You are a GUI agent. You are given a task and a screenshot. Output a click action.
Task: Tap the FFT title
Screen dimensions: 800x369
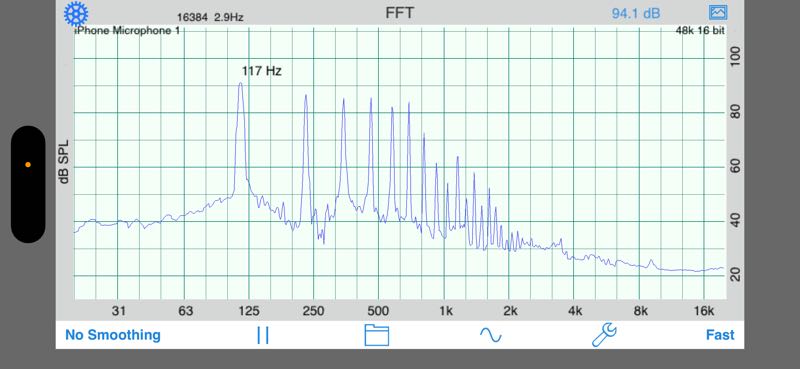(399, 13)
